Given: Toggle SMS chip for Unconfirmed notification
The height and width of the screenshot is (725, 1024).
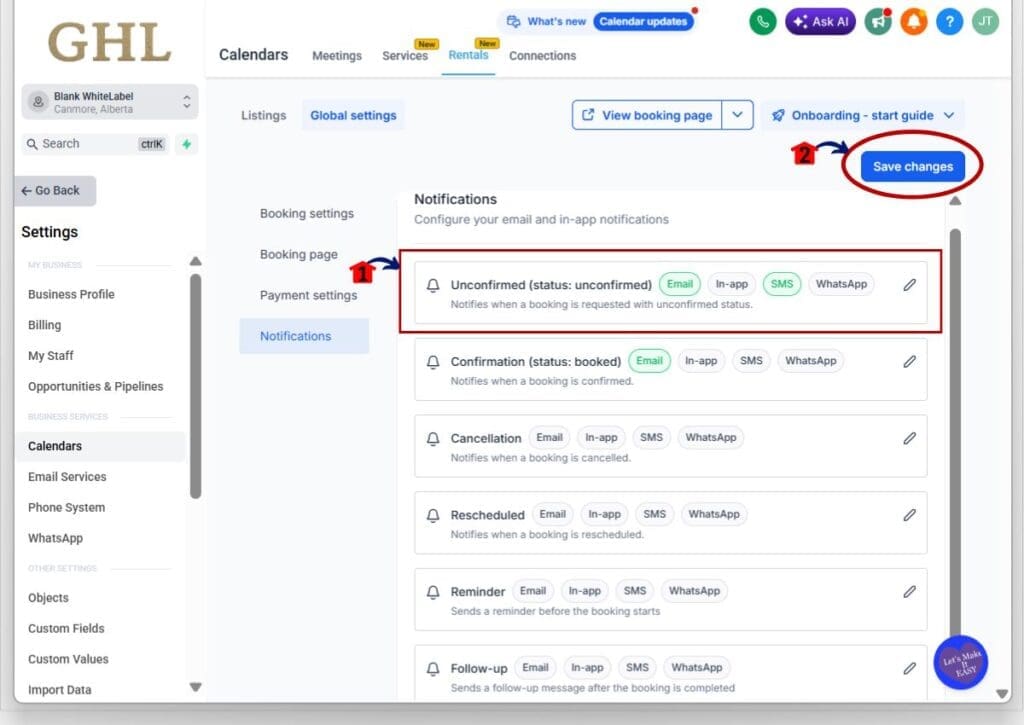Looking at the screenshot, I should 782,284.
